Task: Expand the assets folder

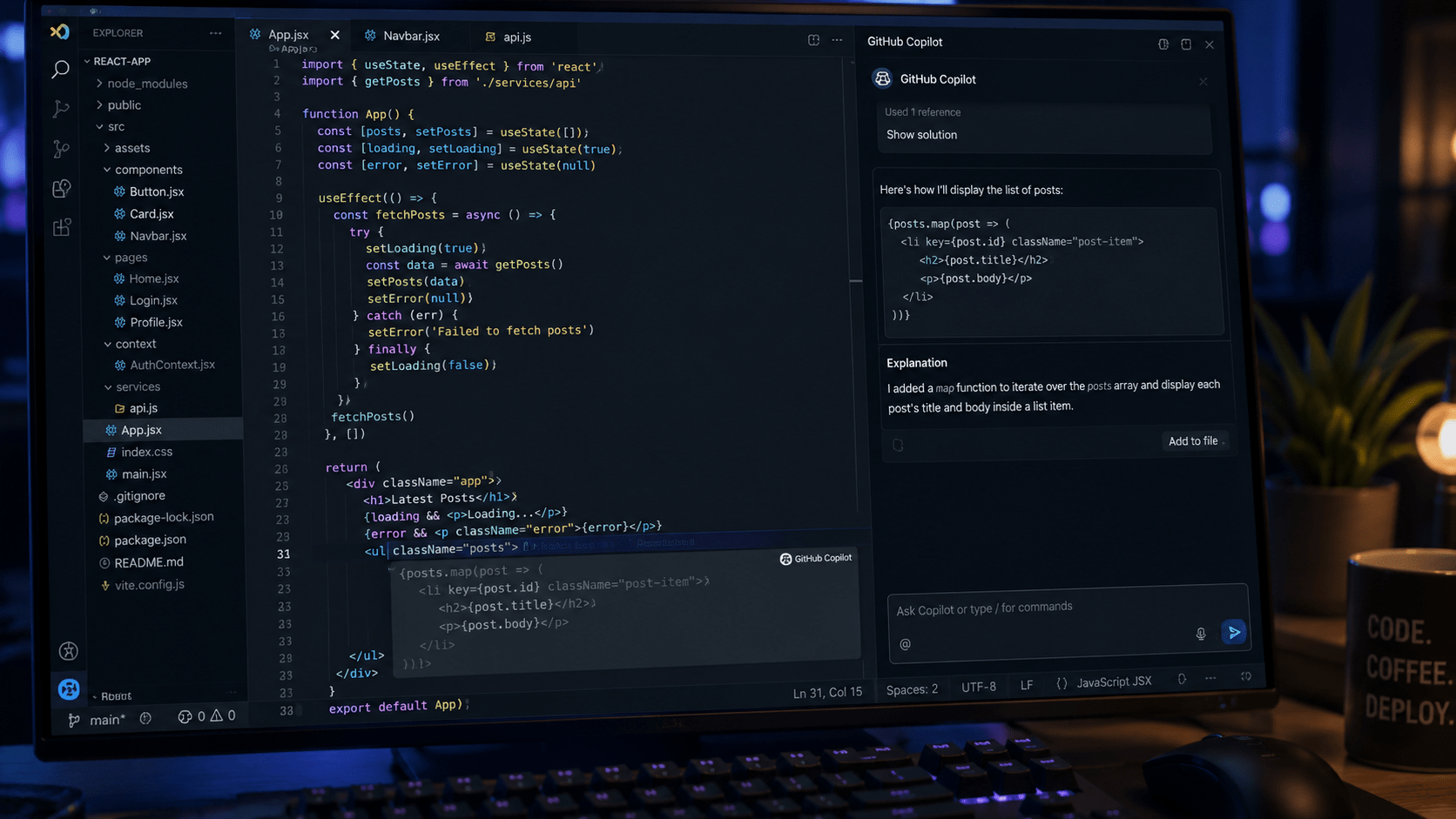Action: coord(126,149)
